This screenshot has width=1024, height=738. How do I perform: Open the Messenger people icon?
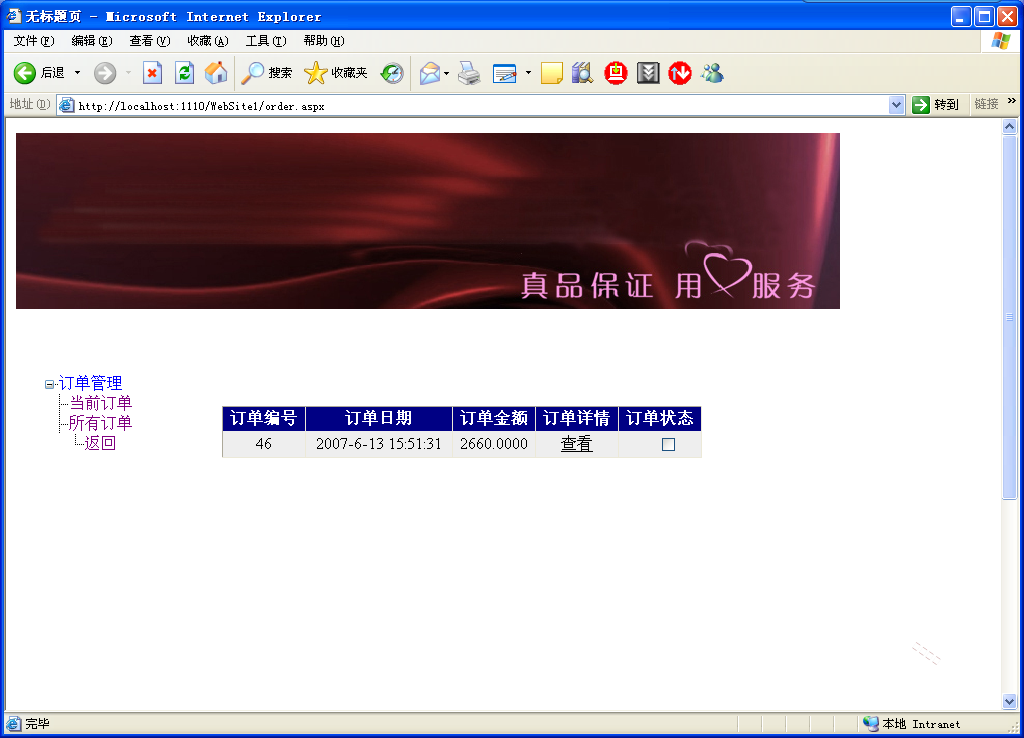click(712, 72)
